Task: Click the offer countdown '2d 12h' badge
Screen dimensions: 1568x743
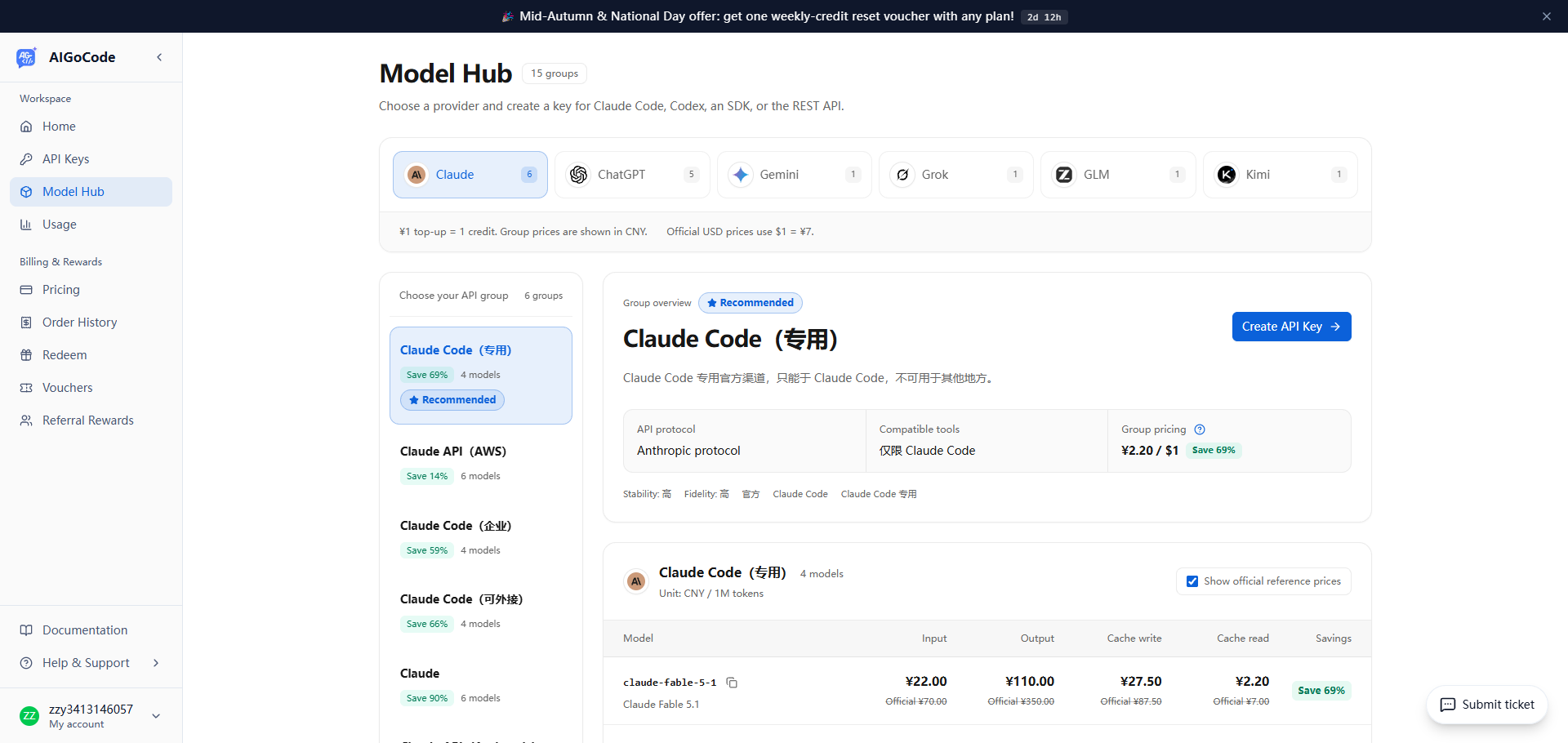Action: click(1045, 17)
